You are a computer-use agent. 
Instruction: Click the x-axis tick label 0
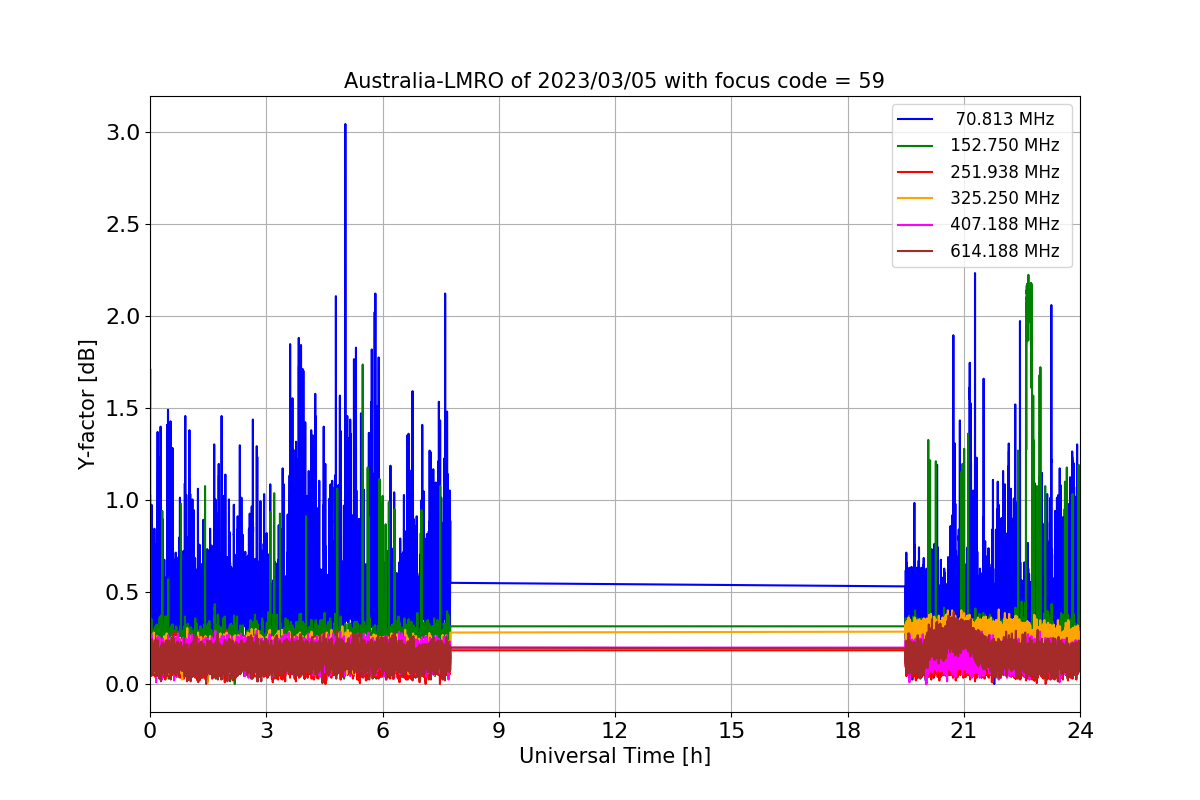[150, 731]
